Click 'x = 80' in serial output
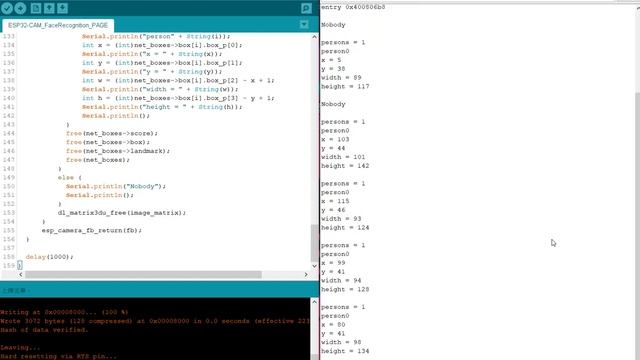Screen dimensions: 640x360 tap(333, 324)
